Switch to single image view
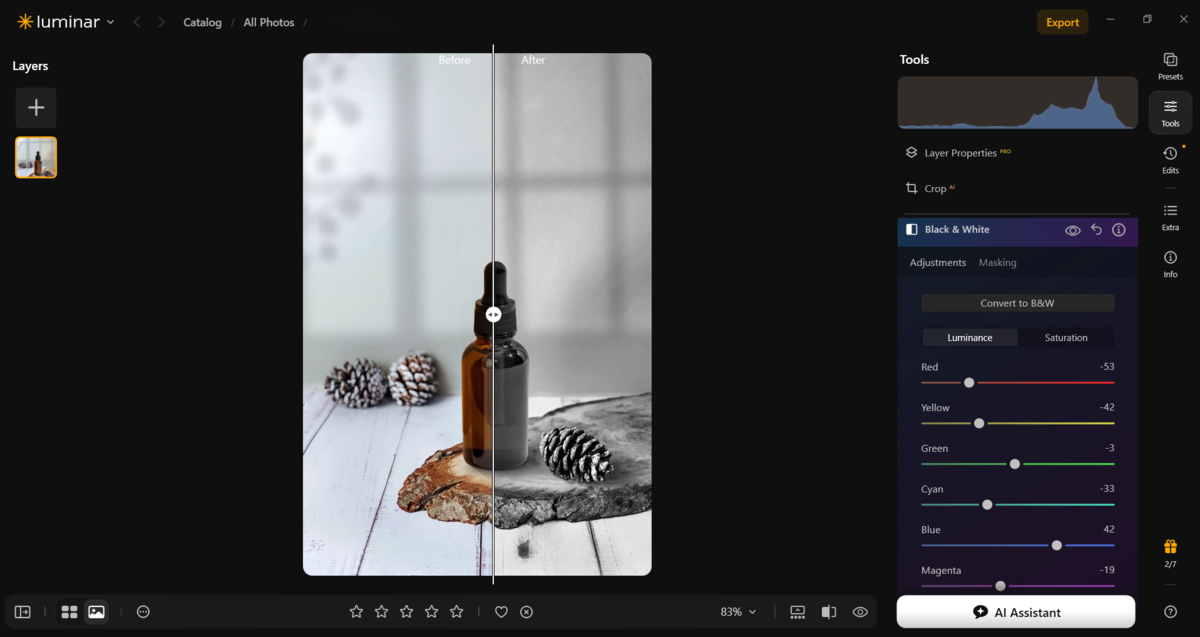The height and width of the screenshot is (637, 1200). pyautogui.click(x=96, y=612)
